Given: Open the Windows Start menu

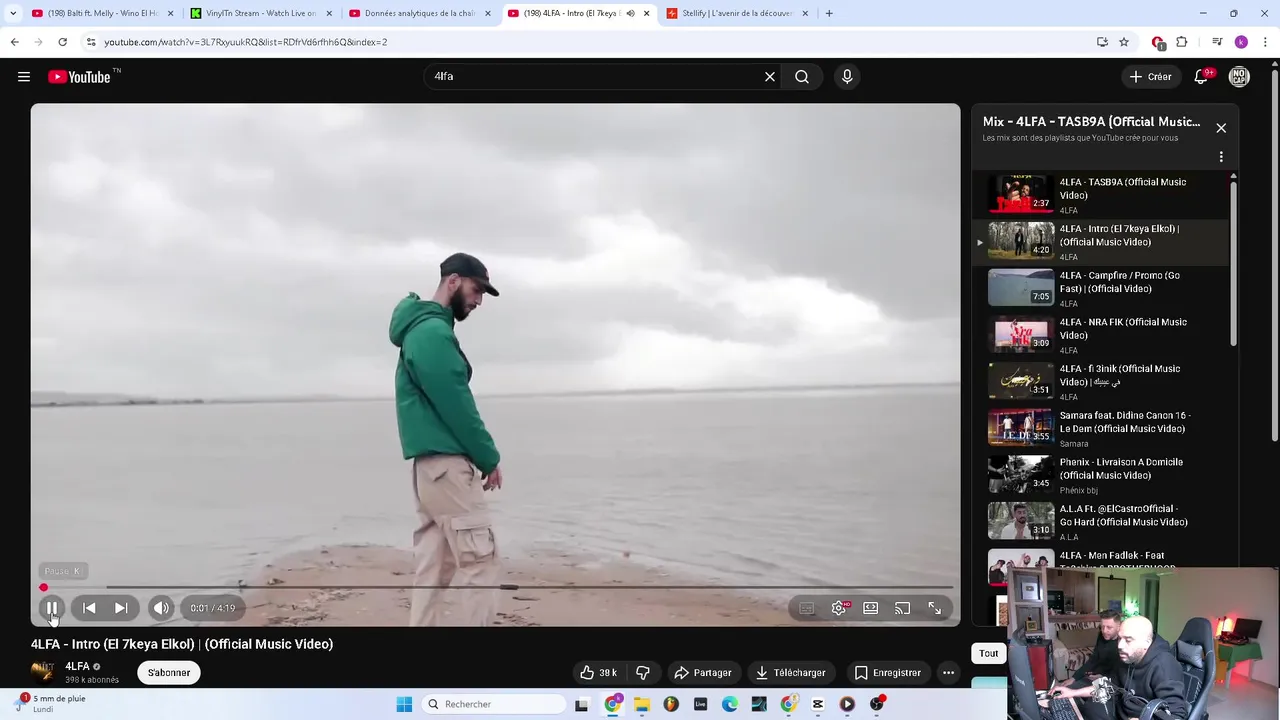Looking at the screenshot, I should (x=404, y=704).
